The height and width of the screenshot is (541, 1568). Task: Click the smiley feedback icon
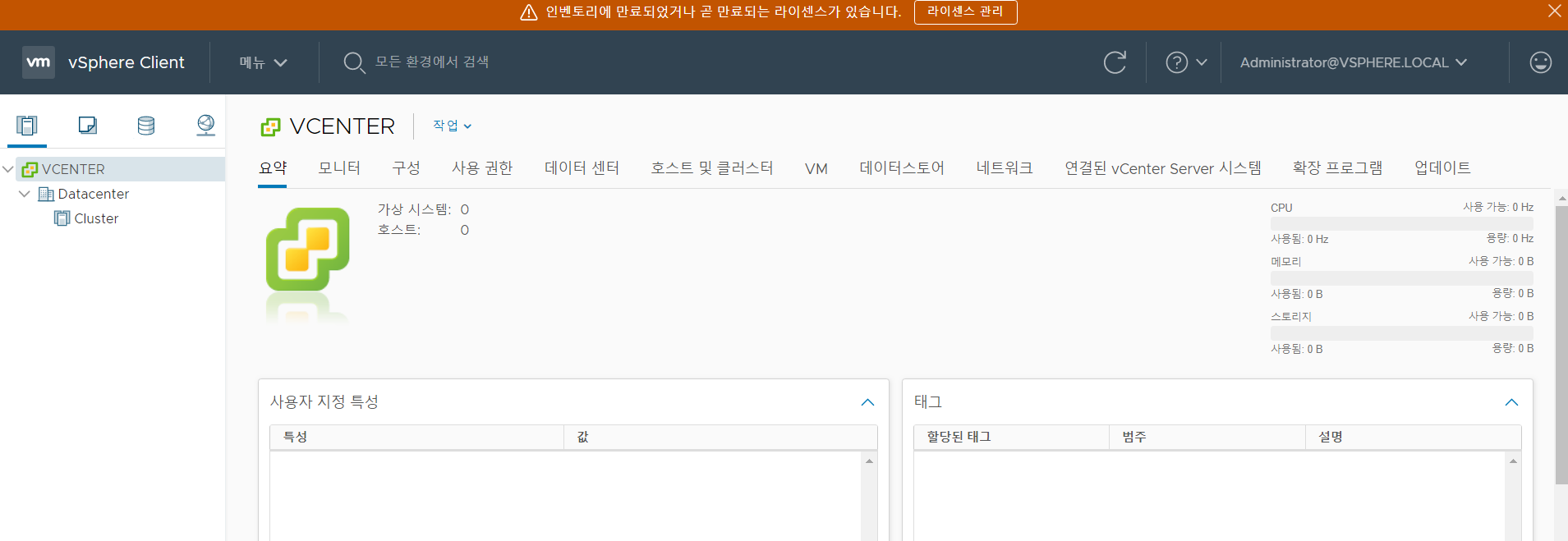tap(1541, 62)
